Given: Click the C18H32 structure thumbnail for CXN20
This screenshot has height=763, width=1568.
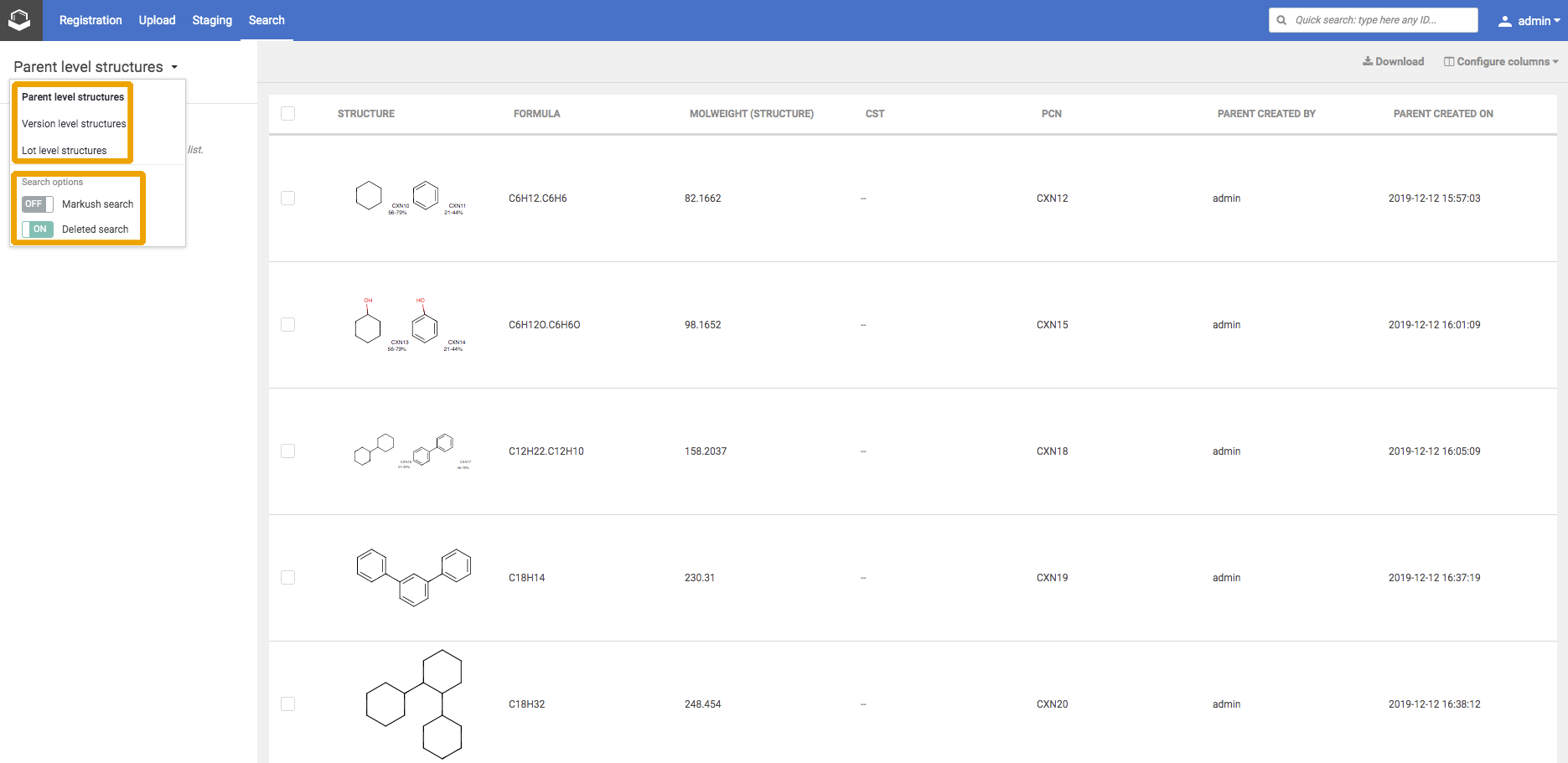Looking at the screenshot, I should click(413, 704).
